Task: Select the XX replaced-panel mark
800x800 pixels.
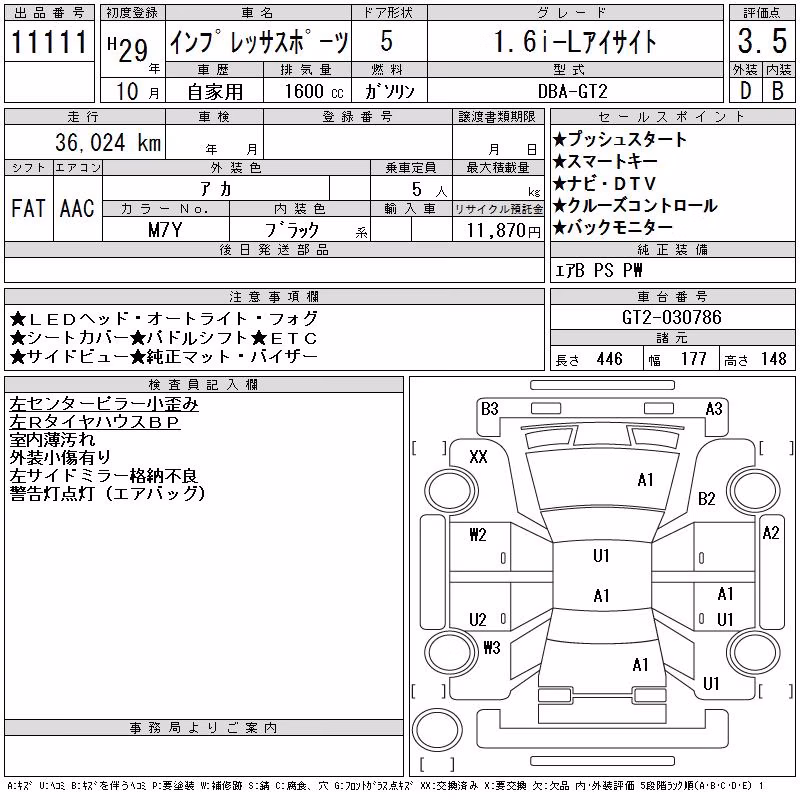Action: [478, 457]
